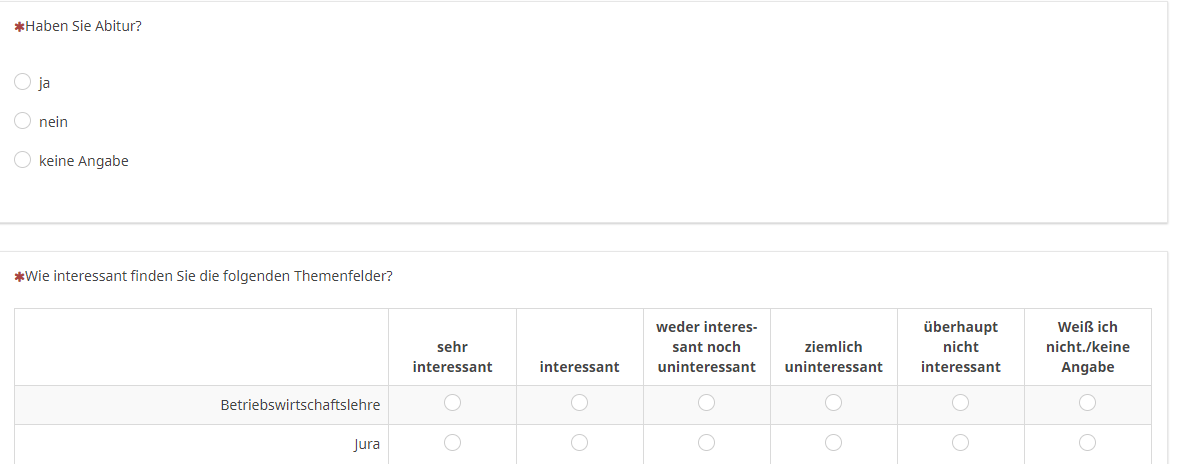Select 'Weiß ich nicht/keine Angabe' for Betriebswirtschaftslehre

1087,403
